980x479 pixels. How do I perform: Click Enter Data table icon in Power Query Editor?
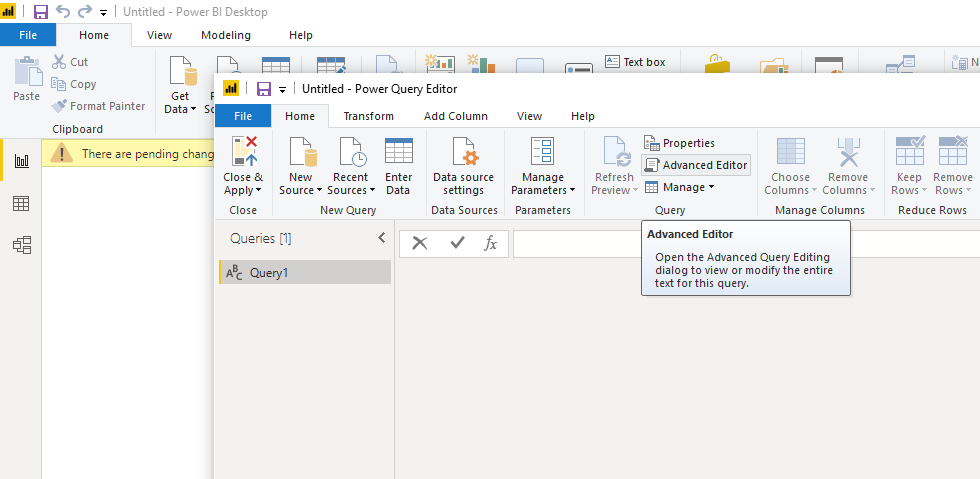pyautogui.click(x=399, y=151)
